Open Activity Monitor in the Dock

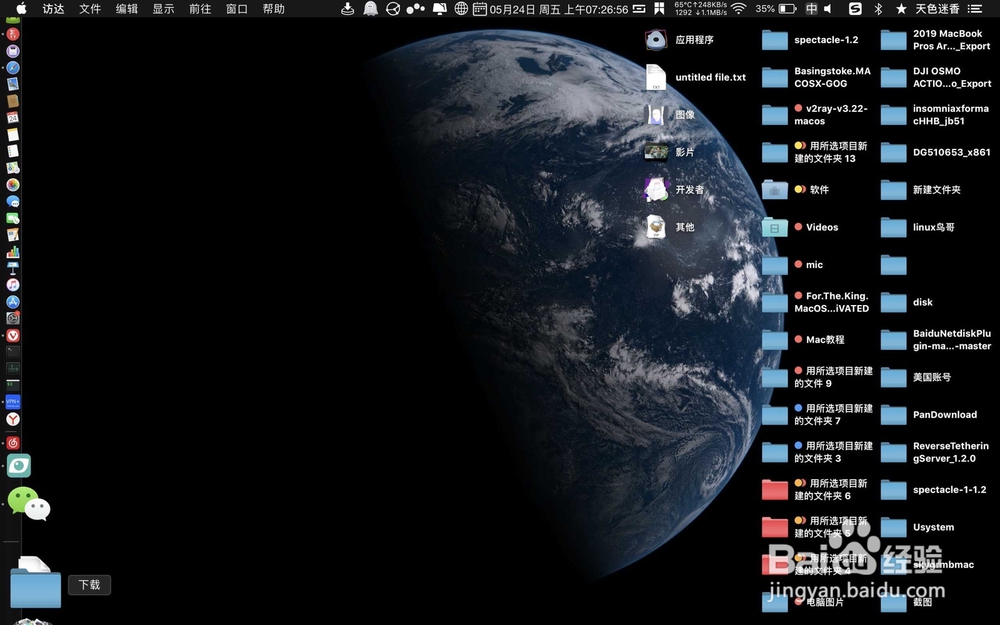tap(13, 368)
